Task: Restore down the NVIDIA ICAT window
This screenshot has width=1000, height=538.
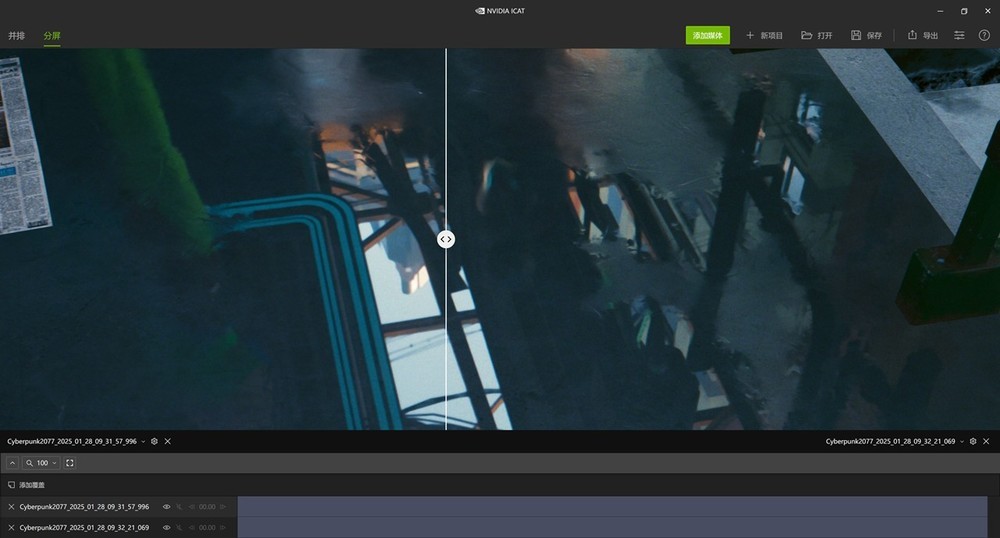Action: point(964,11)
